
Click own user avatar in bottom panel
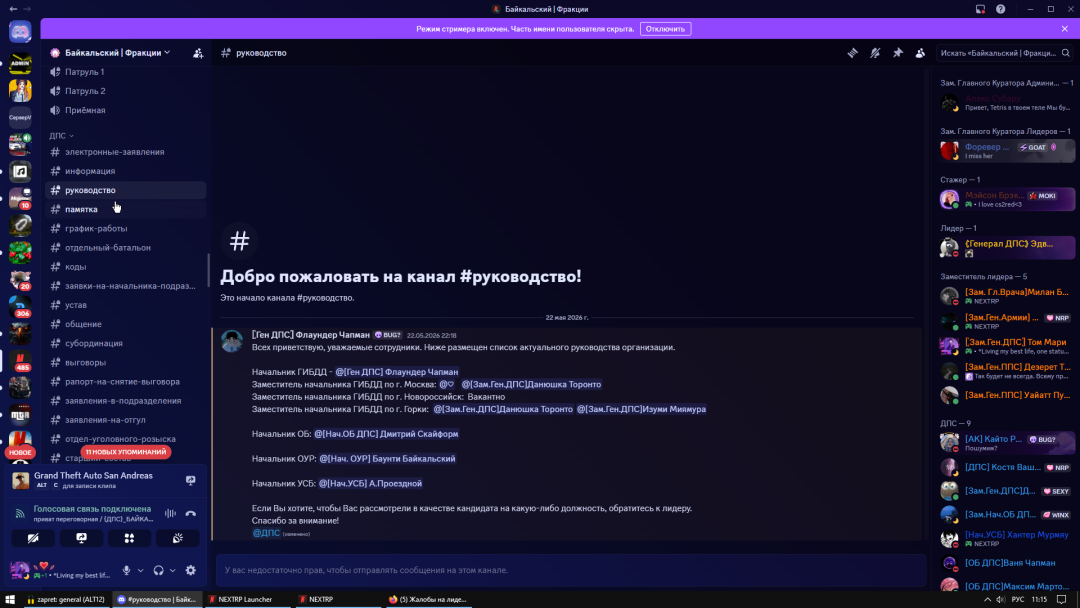20,570
